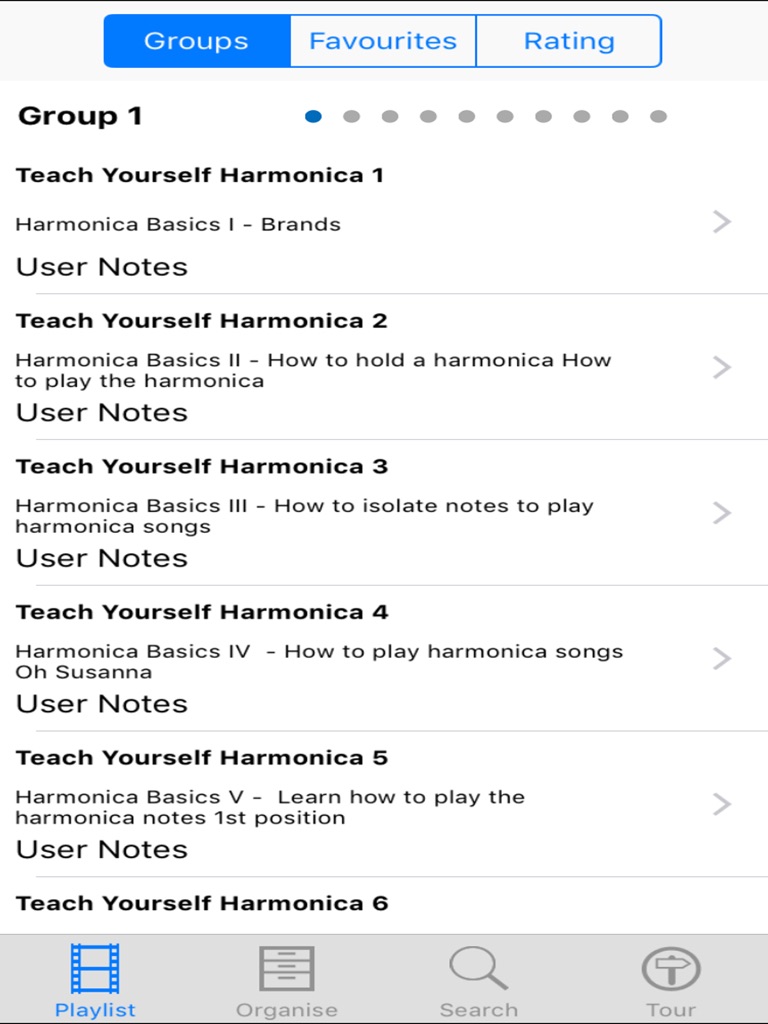Tap the Organise drawer icon
The height and width of the screenshot is (1024, 768).
(287, 969)
